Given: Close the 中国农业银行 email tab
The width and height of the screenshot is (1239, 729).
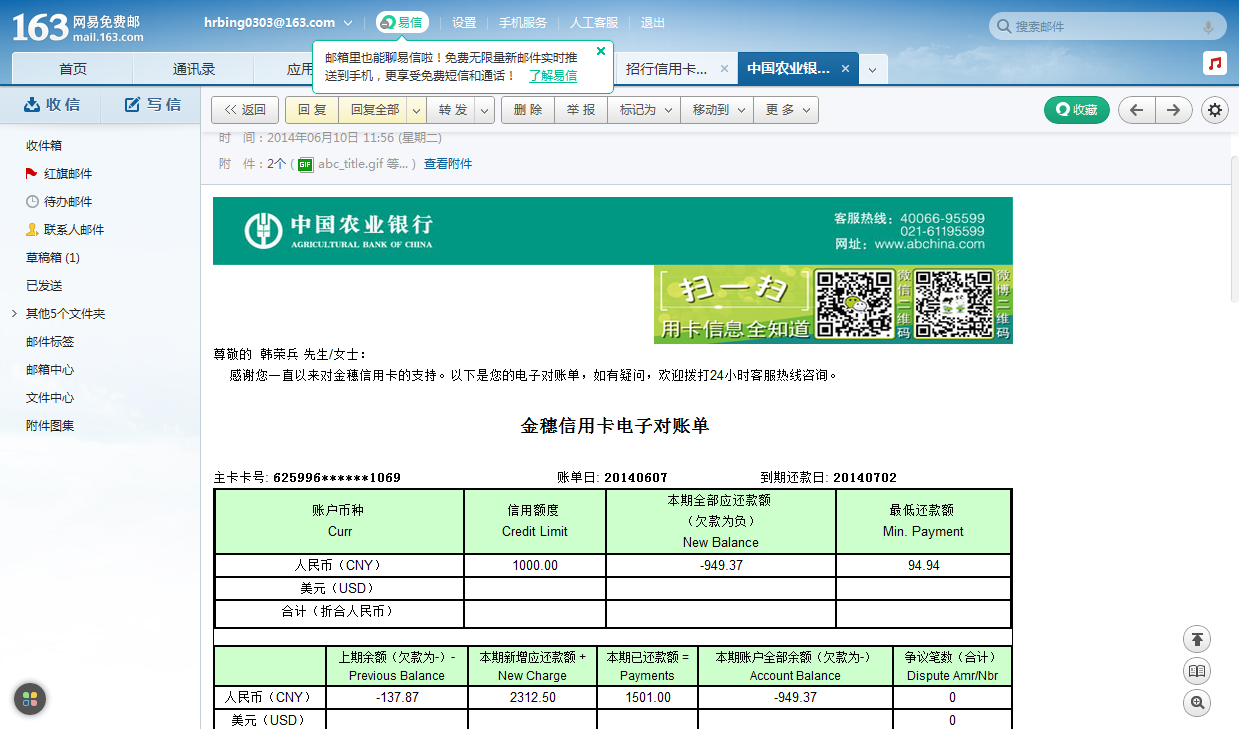Looking at the screenshot, I should (845, 69).
